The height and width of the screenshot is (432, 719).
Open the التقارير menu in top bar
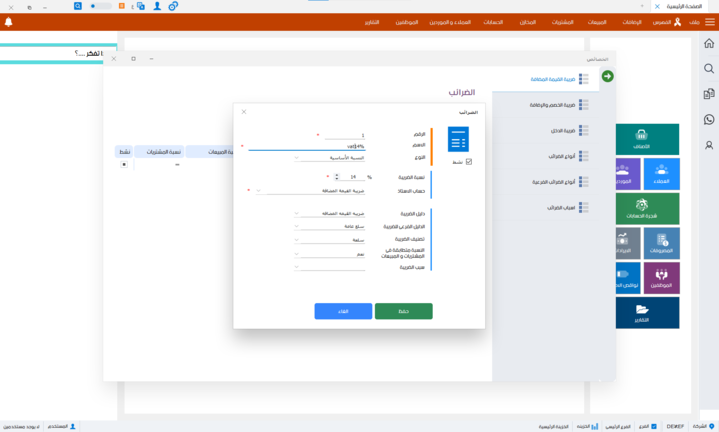click(x=364, y=22)
